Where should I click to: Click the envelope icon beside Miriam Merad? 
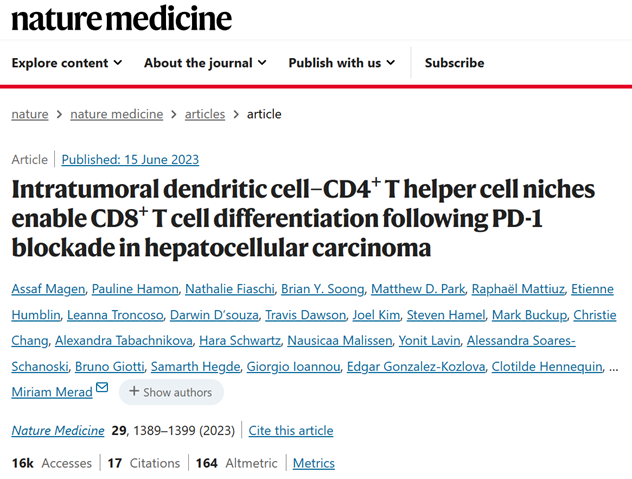[x=102, y=387]
